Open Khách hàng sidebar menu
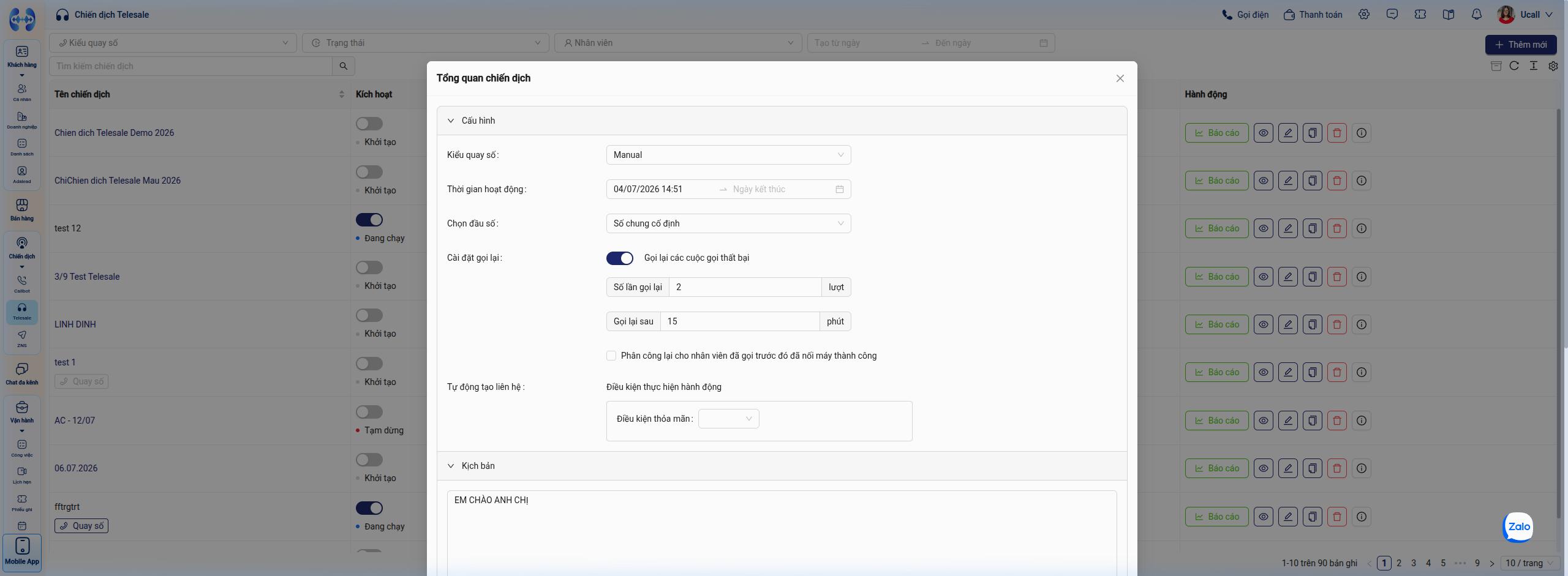 [22, 56]
